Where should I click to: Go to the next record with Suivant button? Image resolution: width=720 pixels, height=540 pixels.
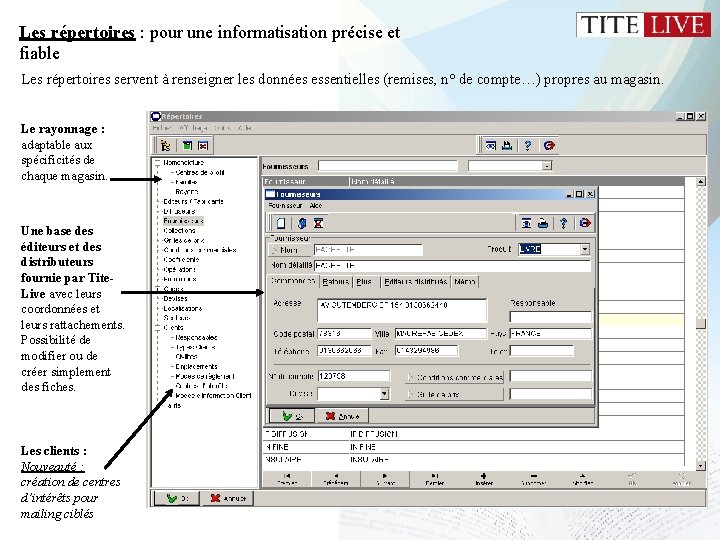(385, 479)
